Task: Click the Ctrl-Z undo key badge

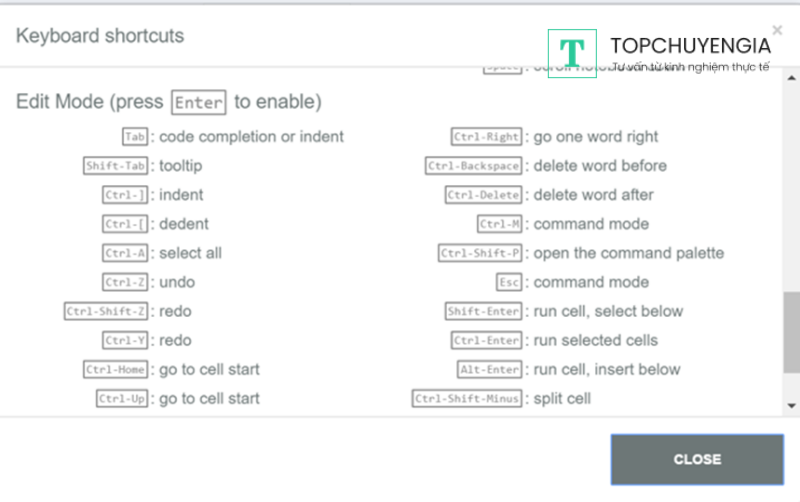Action: tap(125, 282)
